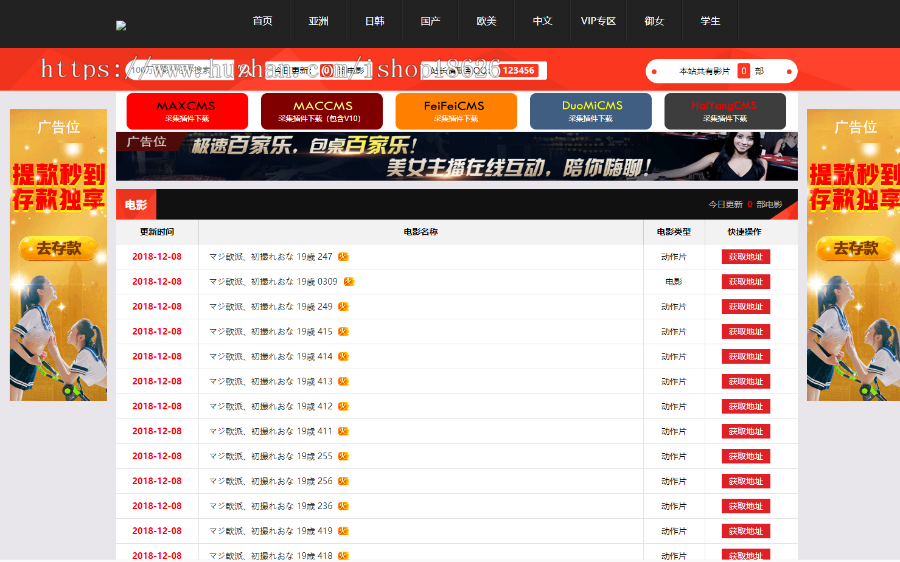Click the orange badge icon beside title 412
This screenshot has height=562, width=900.
click(343, 406)
